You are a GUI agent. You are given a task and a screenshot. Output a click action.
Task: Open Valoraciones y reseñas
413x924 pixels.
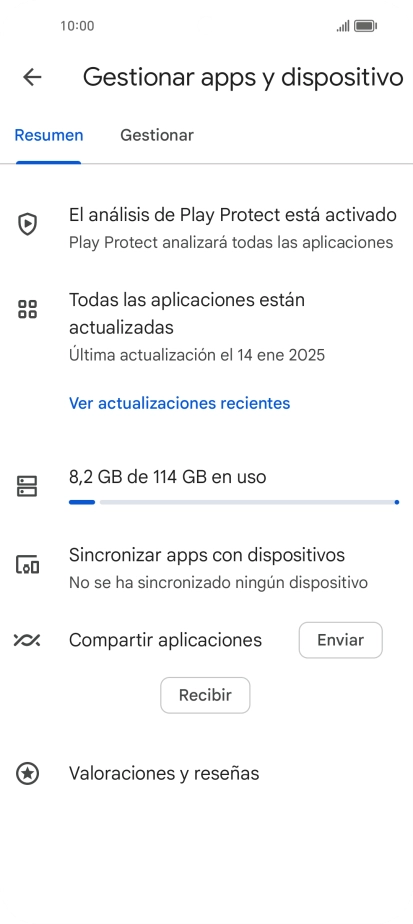pyautogui.click(x=206, y=773)
